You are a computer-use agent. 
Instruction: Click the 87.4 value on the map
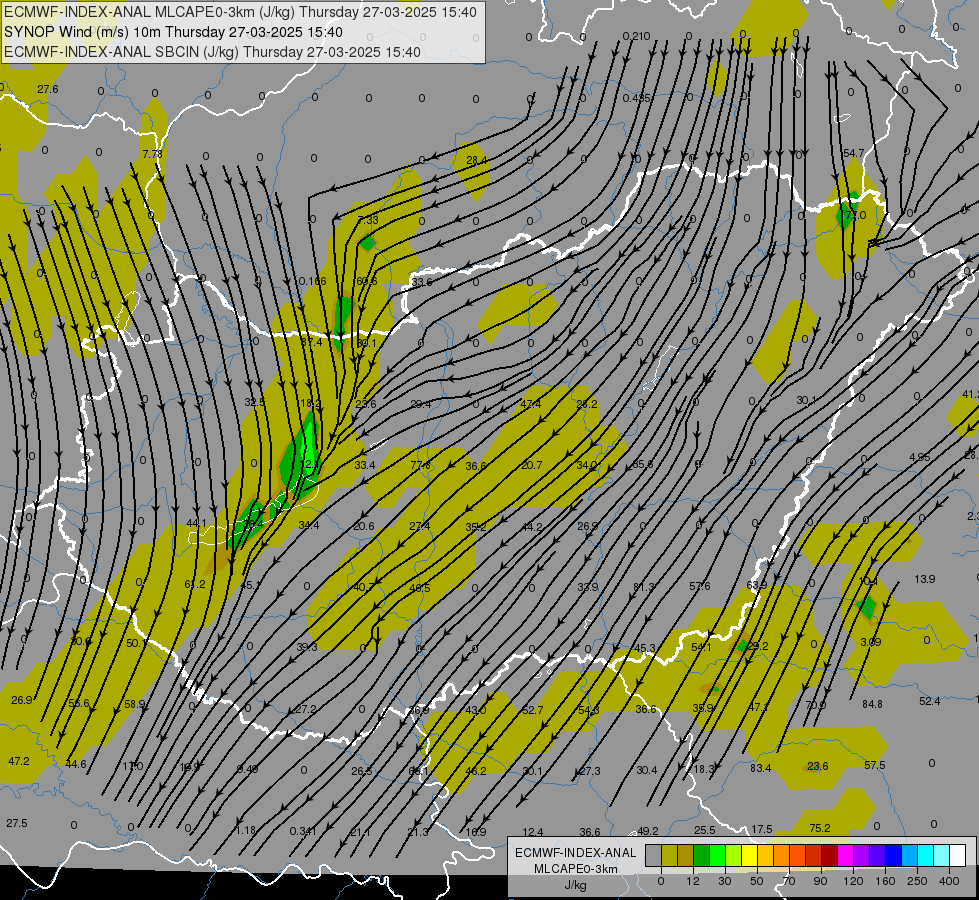coord(312,342)
